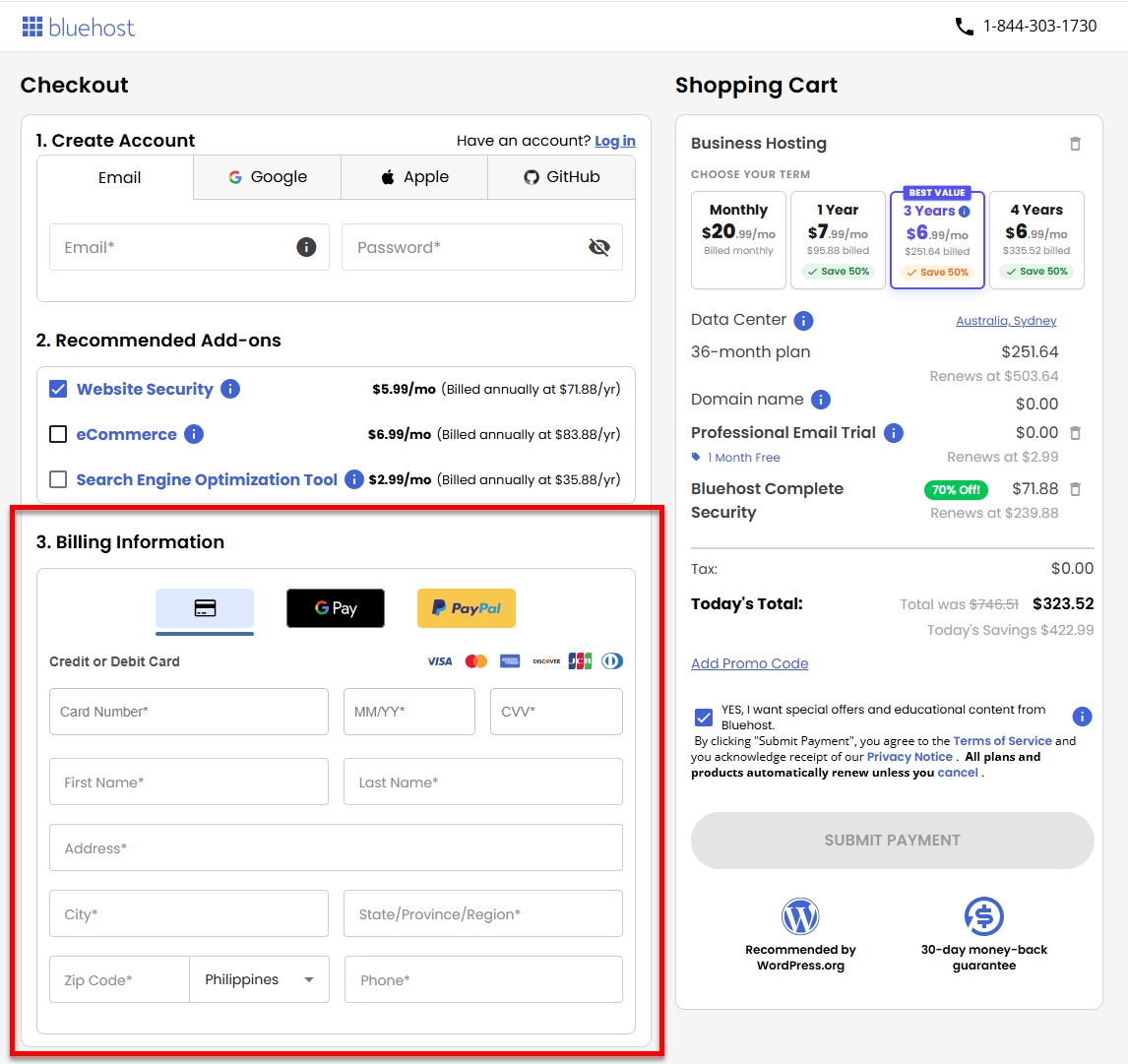Click the info icon in Email field
Screen dimensions: 1128x1064
[x=306, y=247]
